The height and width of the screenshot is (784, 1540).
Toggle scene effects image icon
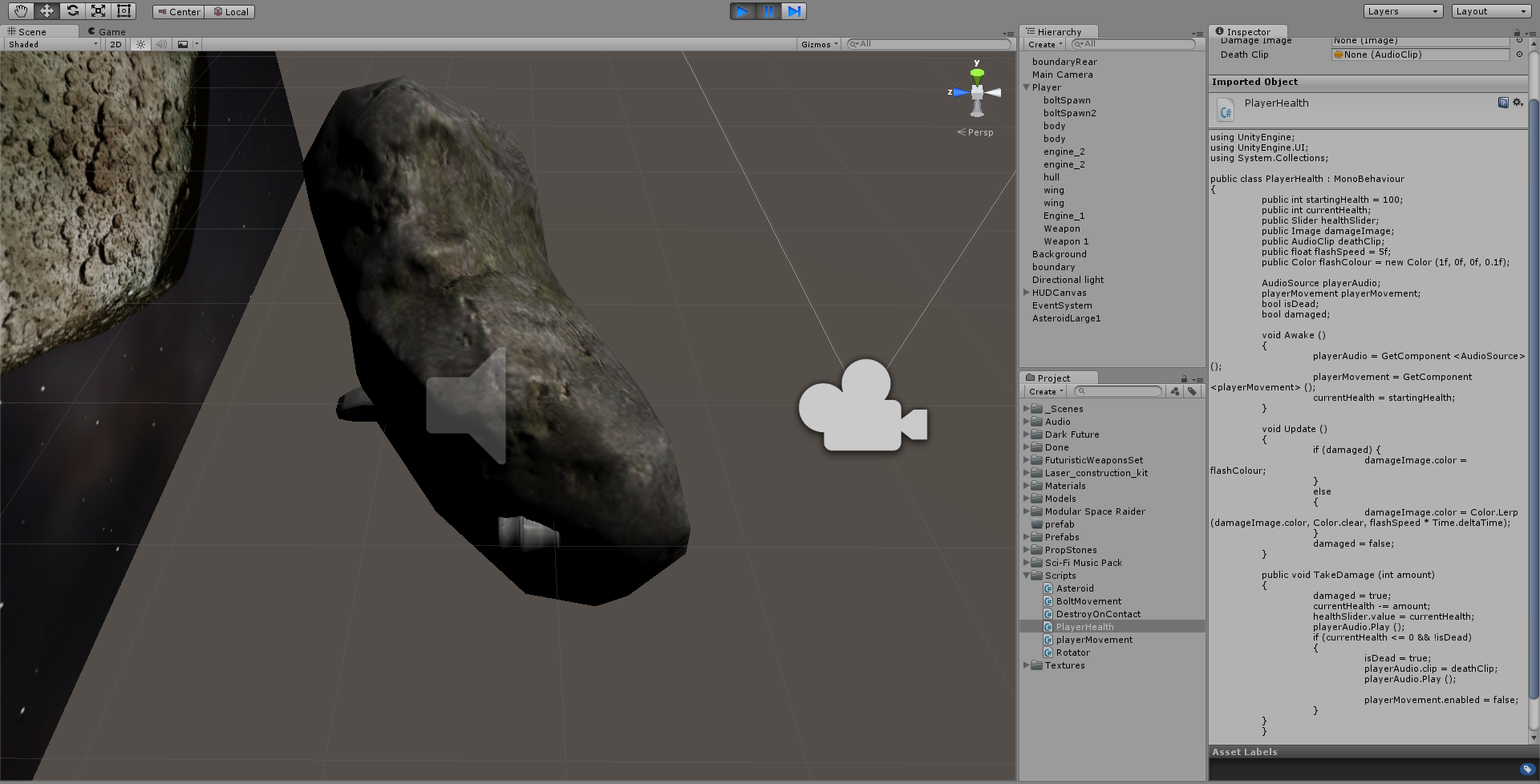pyautogui.click(x=183, y=45)
